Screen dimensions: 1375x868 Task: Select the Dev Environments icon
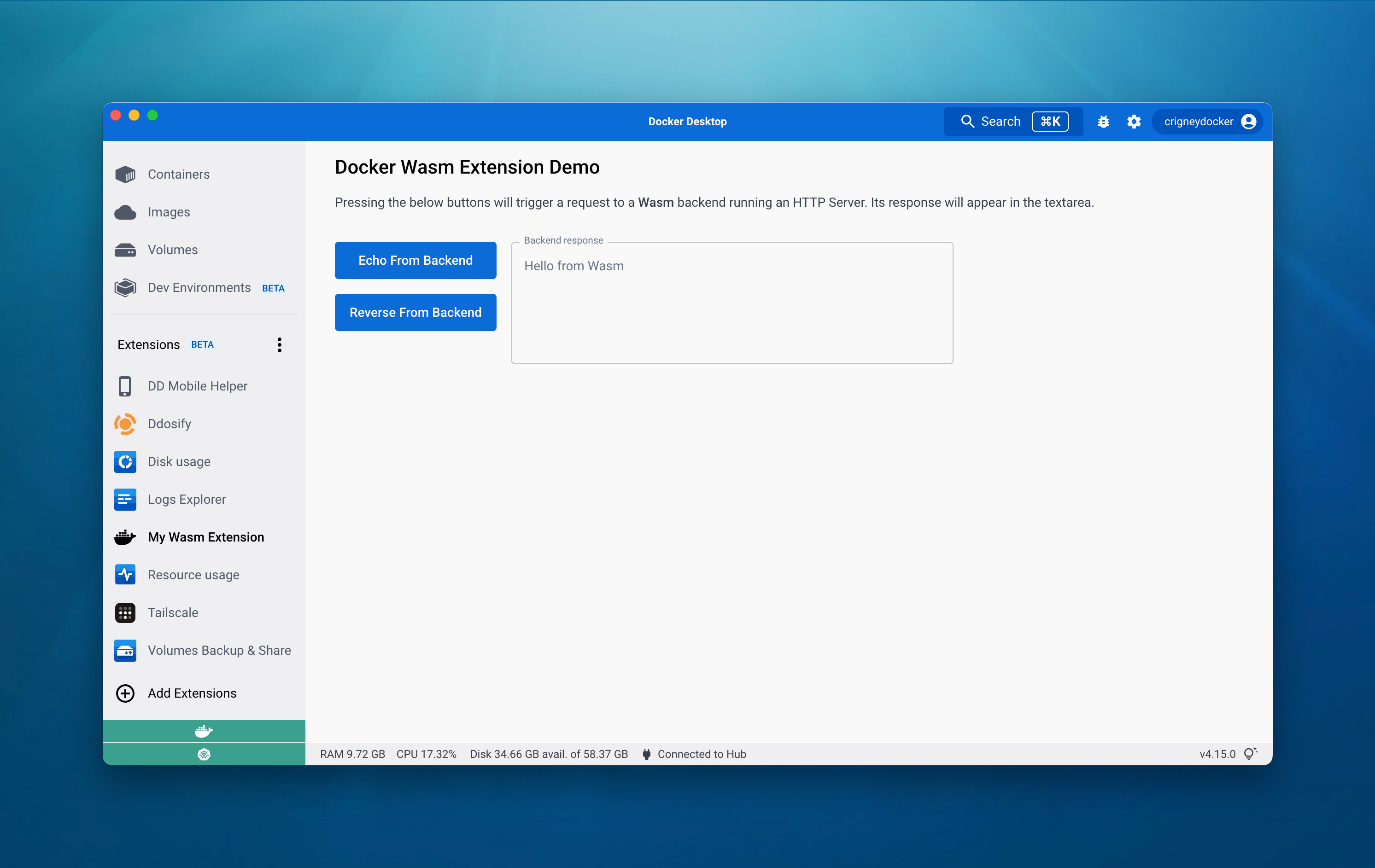tap(126, 287)
